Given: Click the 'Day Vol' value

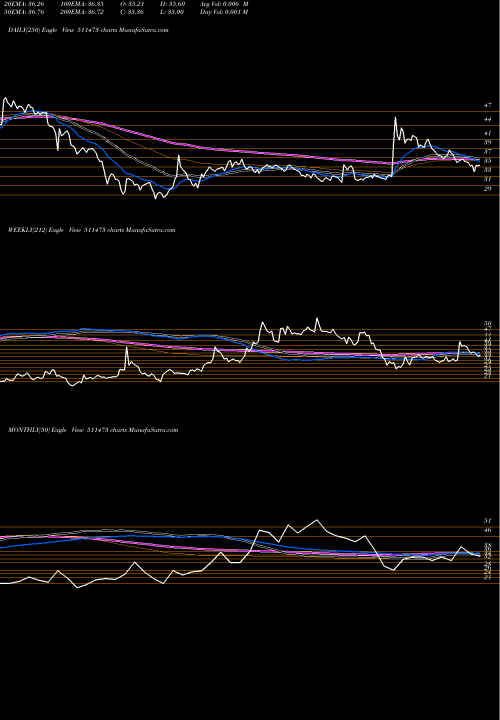Looking at the screenshot, I should pos(225,12).
